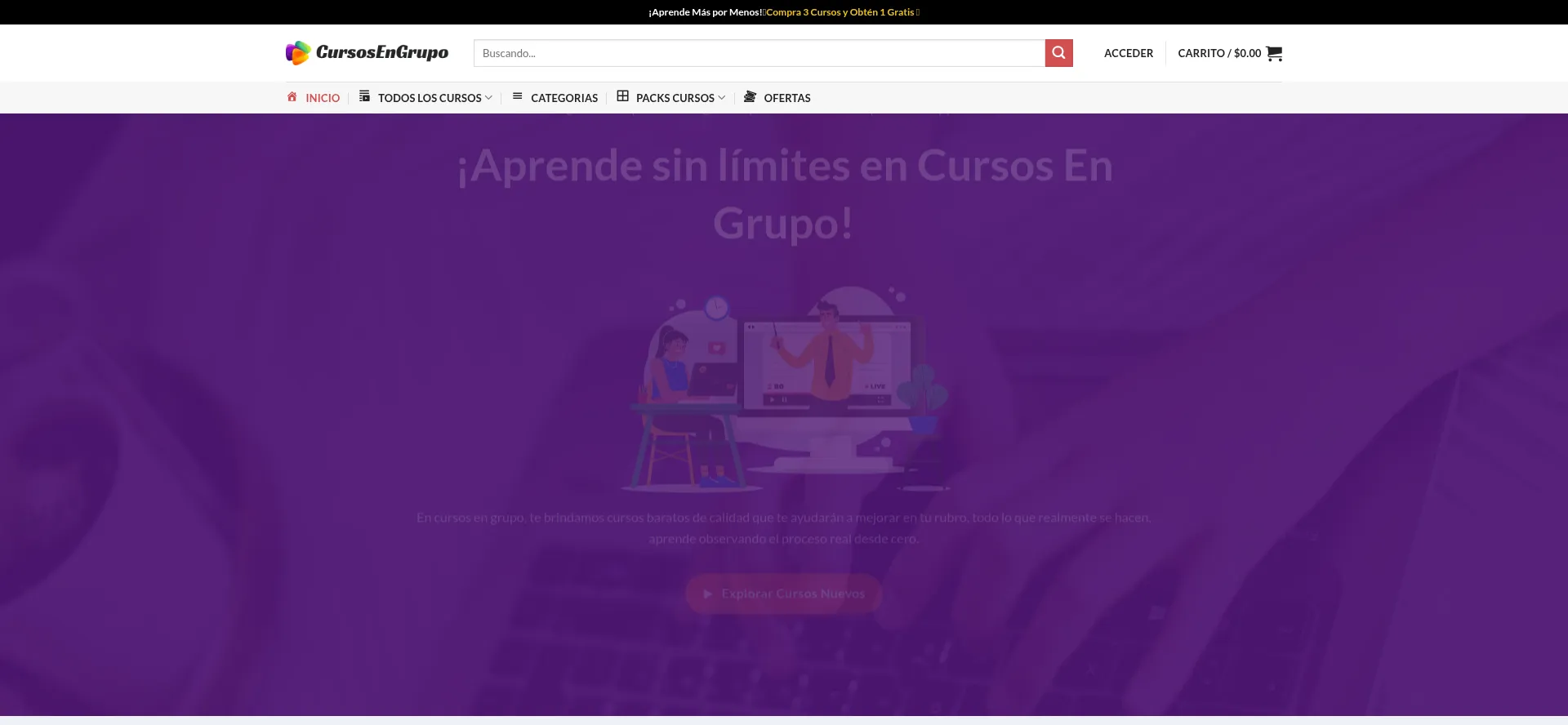Open CATEGORIAS menu item

pyautogui.click(x=564, y=98)
